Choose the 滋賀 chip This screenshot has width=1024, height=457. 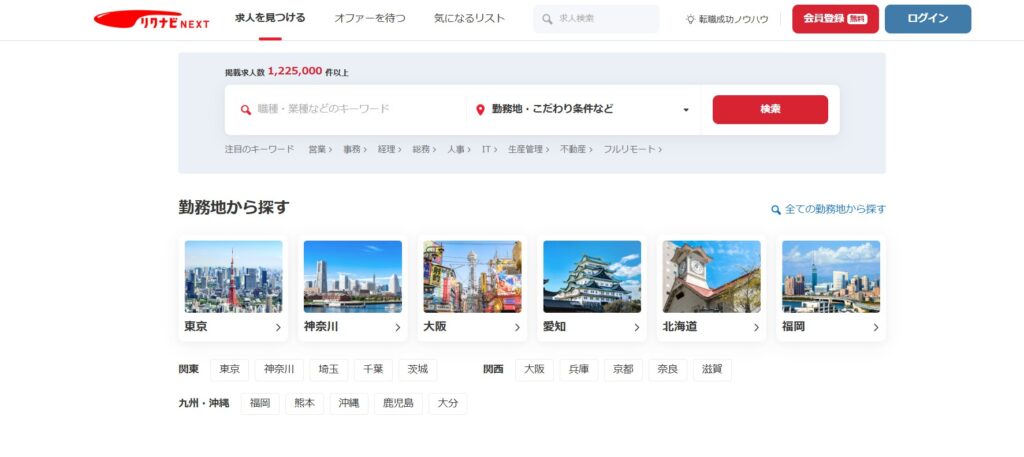[712, 370]
